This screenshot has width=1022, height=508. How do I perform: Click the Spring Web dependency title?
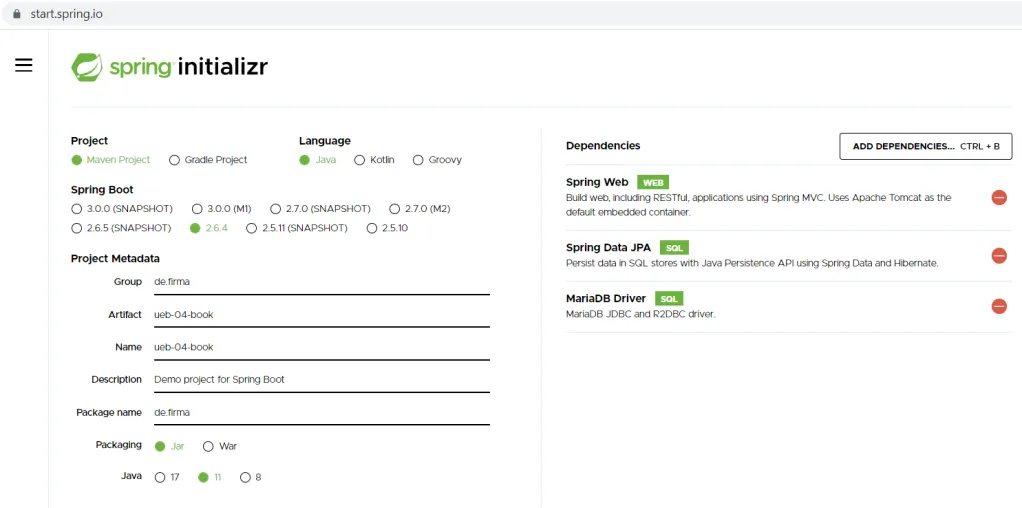point(597,182)
